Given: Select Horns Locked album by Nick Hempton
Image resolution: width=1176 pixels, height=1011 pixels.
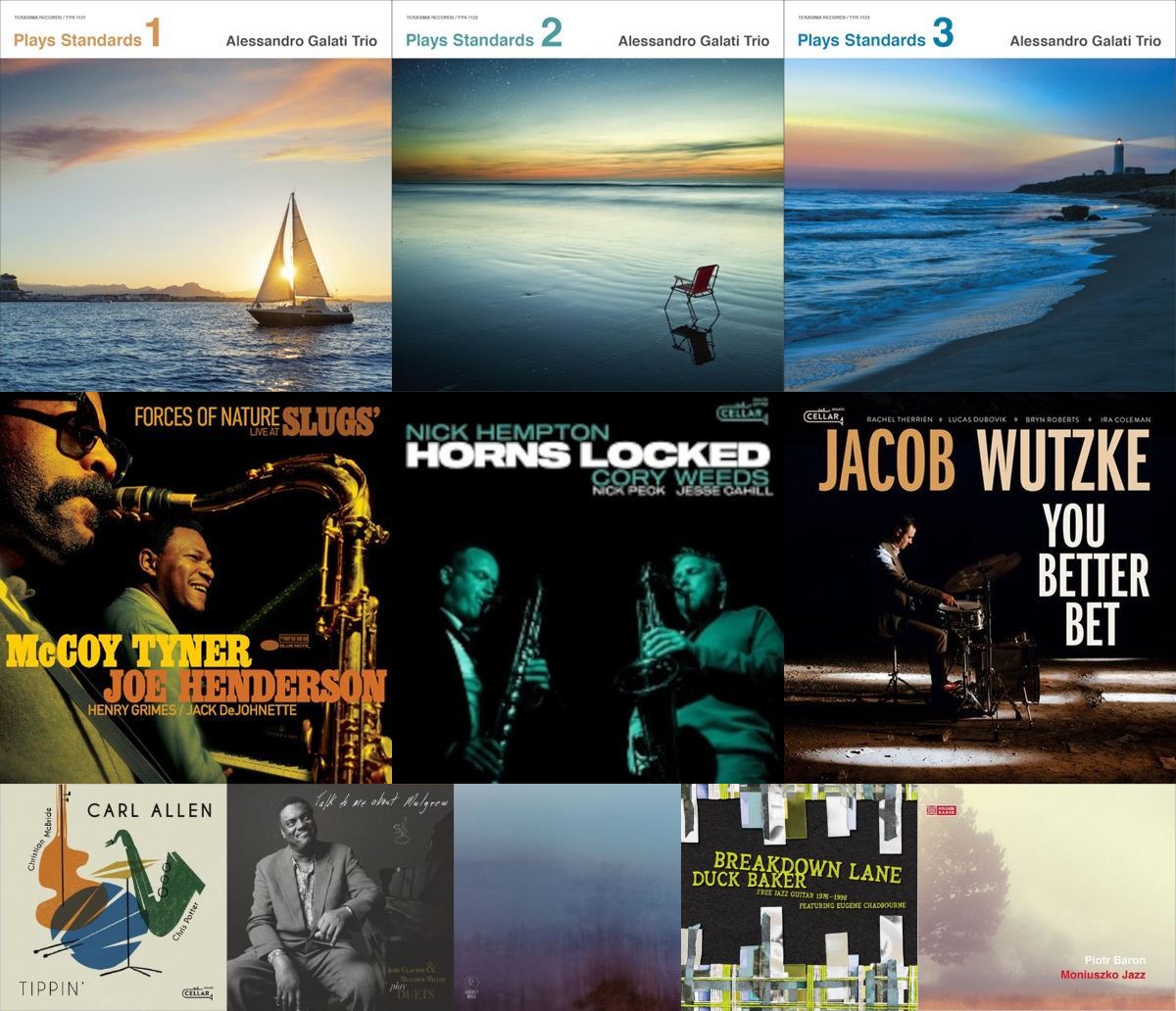Looking at the screenshot, I should coord(588,588).
